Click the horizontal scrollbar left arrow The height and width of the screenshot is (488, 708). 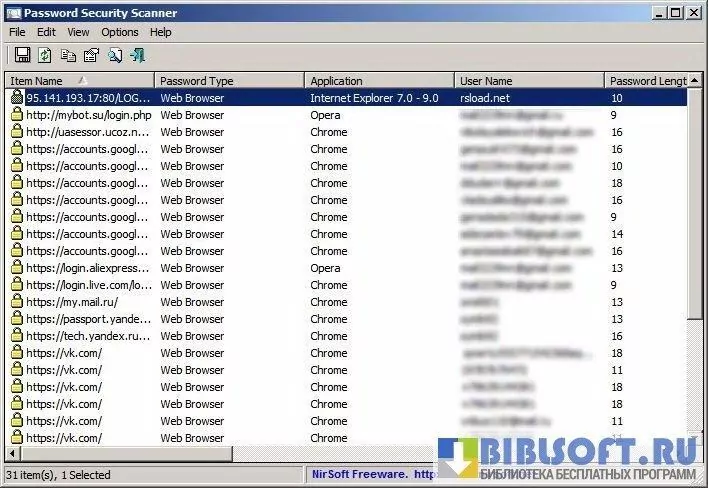tap(13, 455)
